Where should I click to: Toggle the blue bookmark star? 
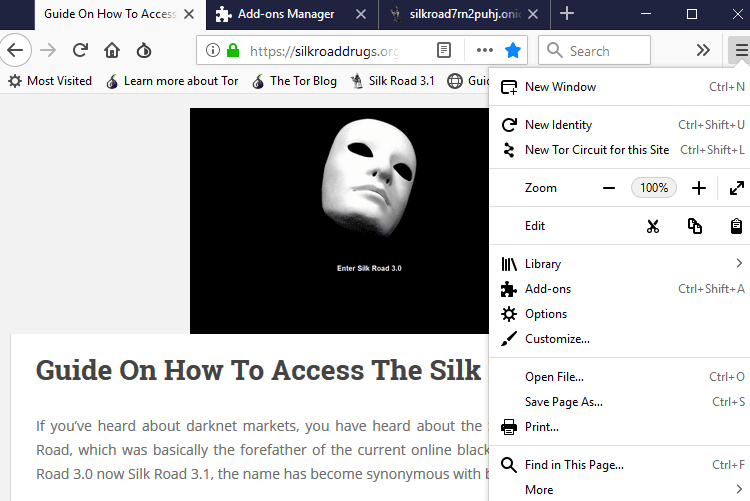tap(513, 50)
